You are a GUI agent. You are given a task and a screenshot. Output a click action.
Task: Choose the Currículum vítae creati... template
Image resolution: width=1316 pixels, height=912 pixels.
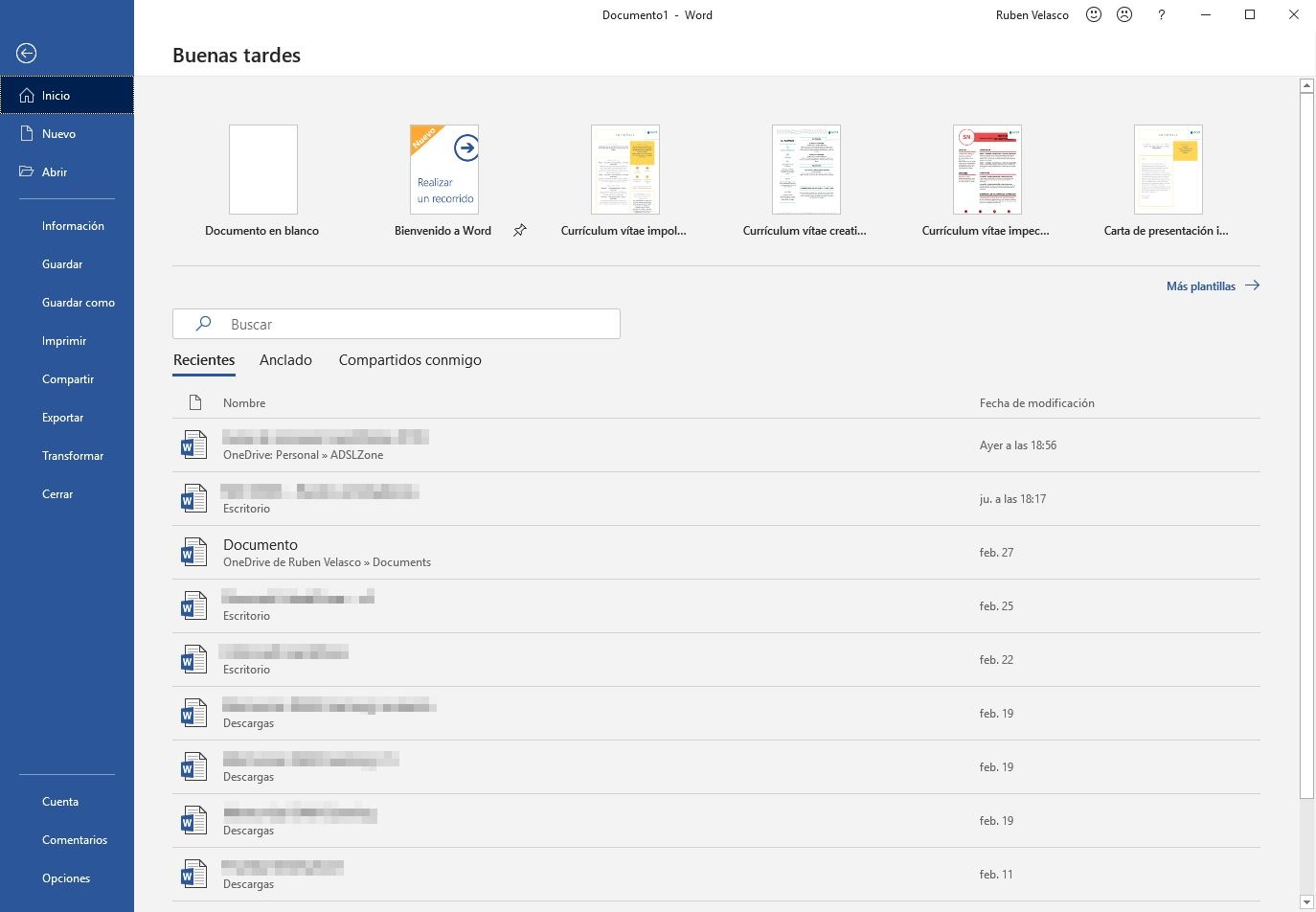point(805,181)
